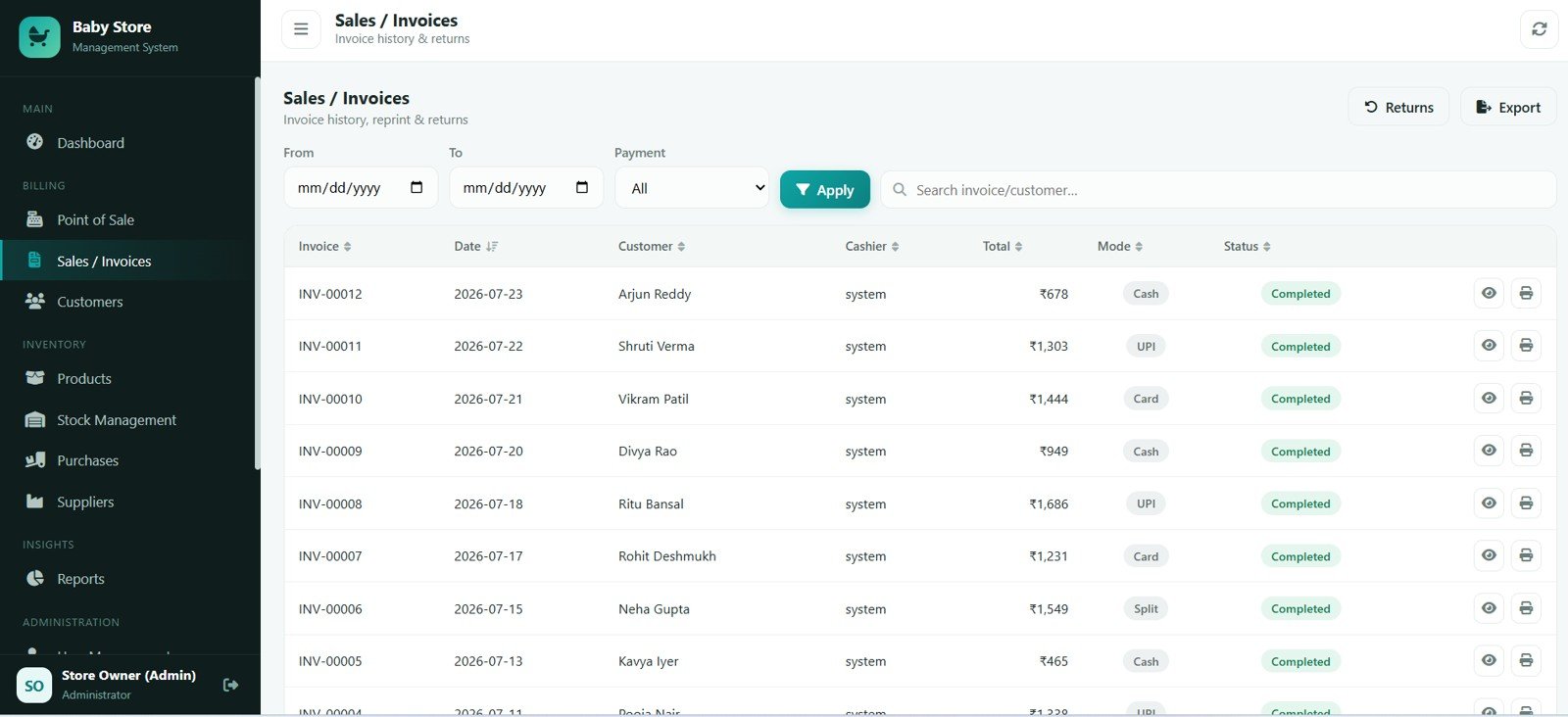Print invoice INV-00006
The image size is (1568, 717).
coord(1526,608)
